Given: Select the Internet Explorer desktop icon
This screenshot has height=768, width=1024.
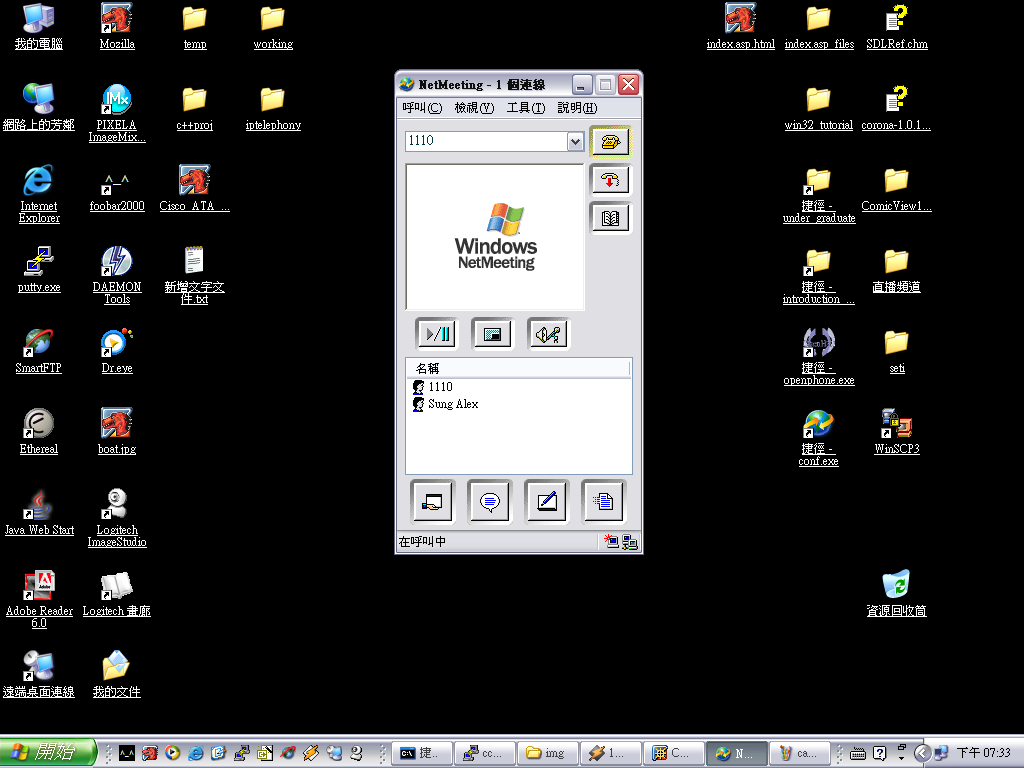Looking at the screenshot, I should pyautogui.click(x=39, y=195).
